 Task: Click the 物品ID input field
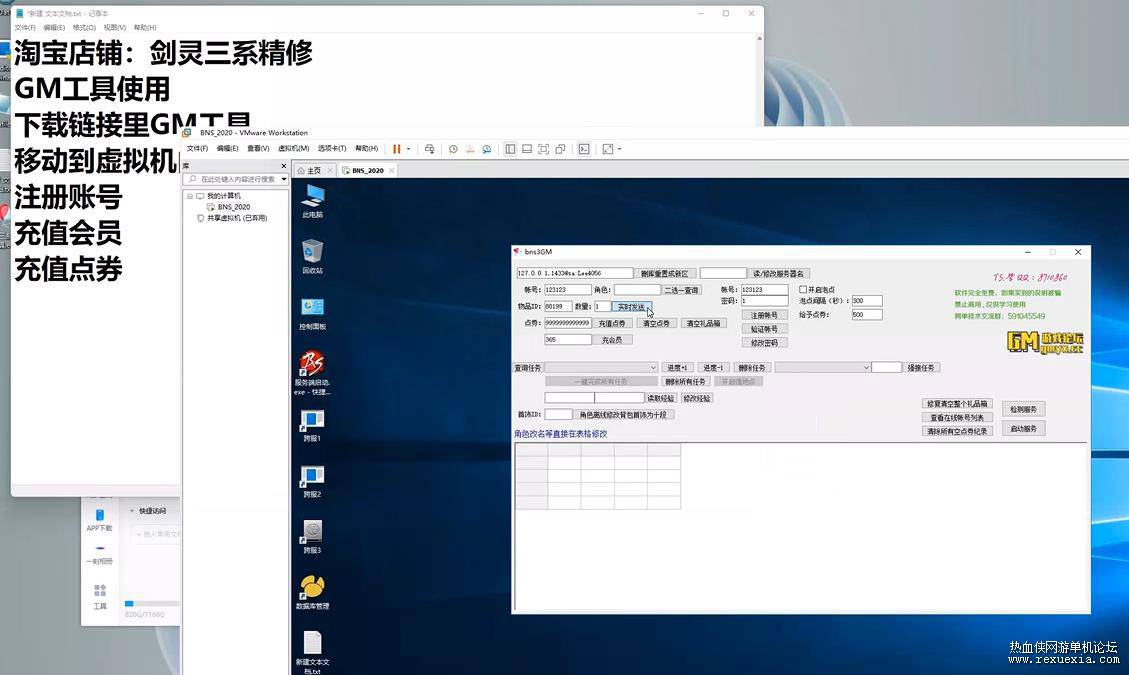tap(558, 307)
